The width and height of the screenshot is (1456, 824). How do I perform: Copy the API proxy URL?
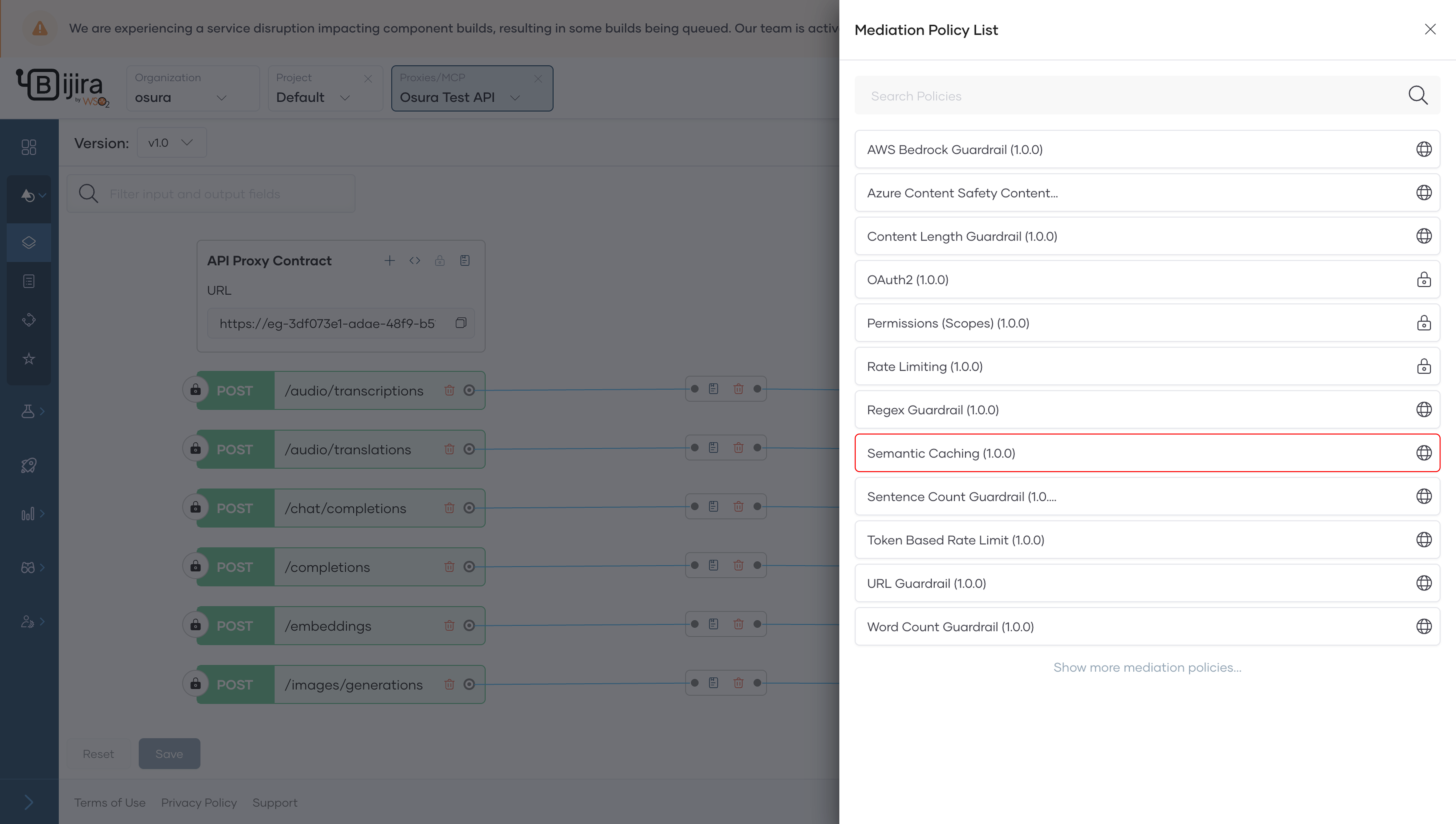point(461,323)
